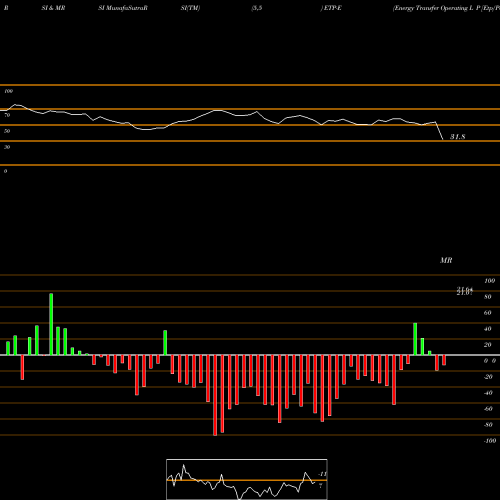The image size is (500, 500).
Task: Click the '-100' label on MR right axis
Action: (489, 441)
